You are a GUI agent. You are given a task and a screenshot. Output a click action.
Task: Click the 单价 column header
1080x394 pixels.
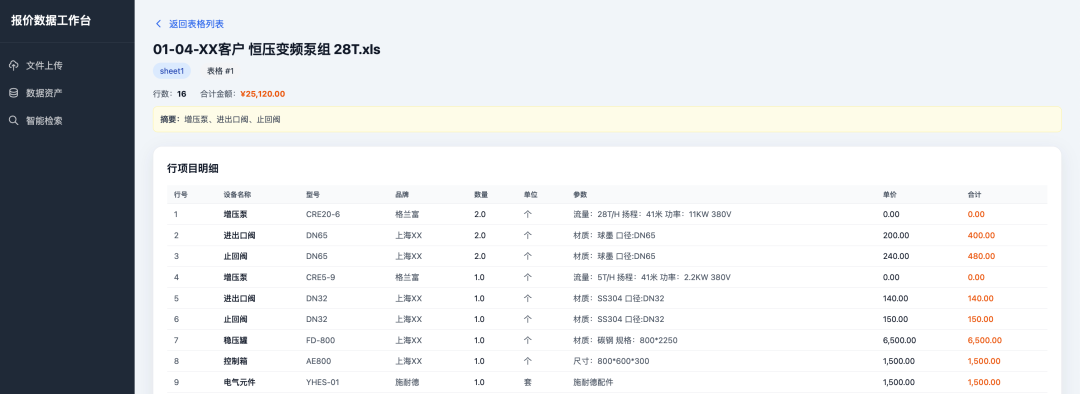[x=890, y=195]
